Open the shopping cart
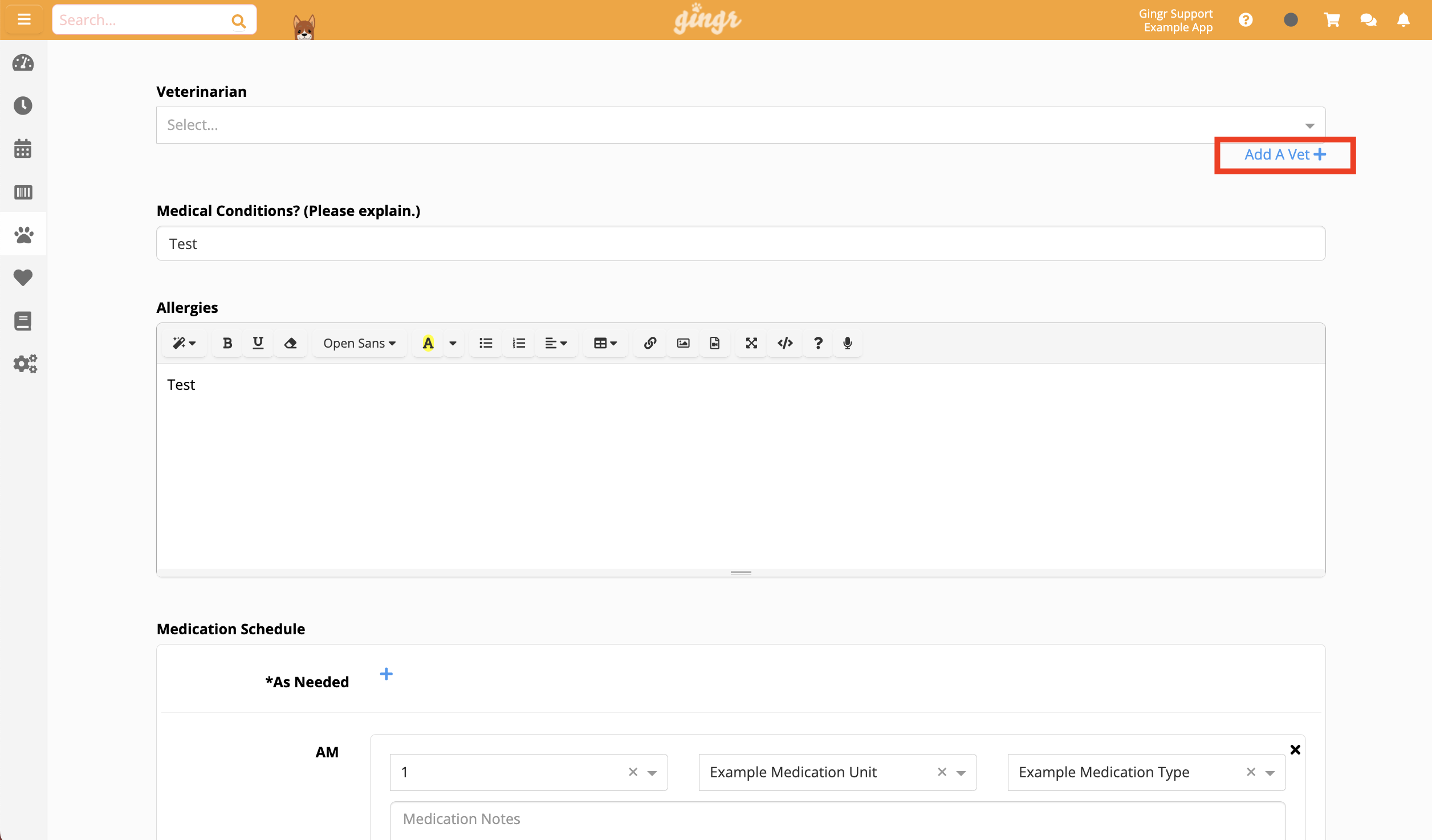Screen dimensions: 1432x840 (1332, 20)
